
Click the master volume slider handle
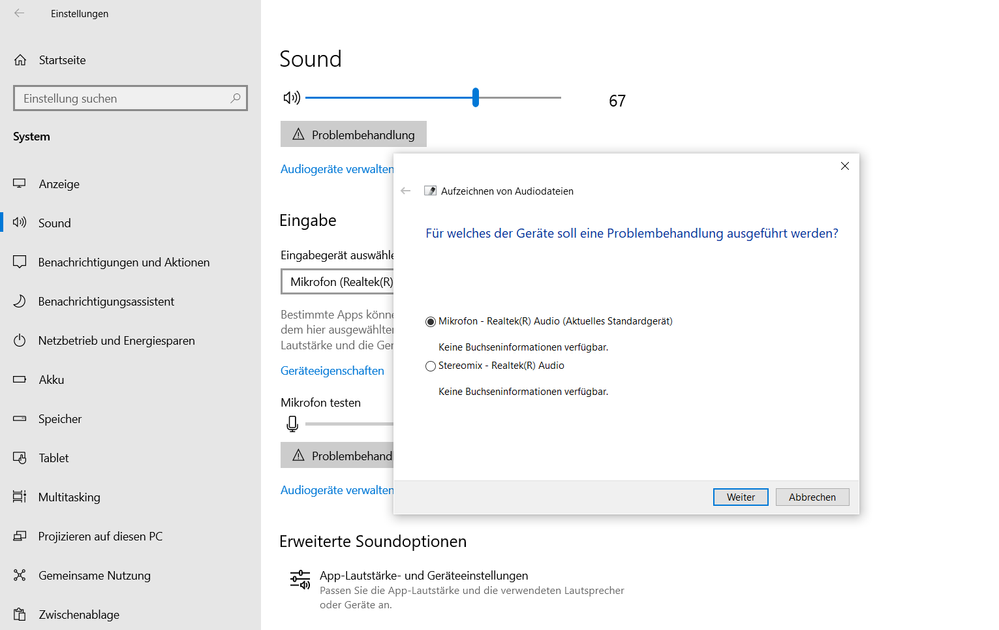coord(476,98)
